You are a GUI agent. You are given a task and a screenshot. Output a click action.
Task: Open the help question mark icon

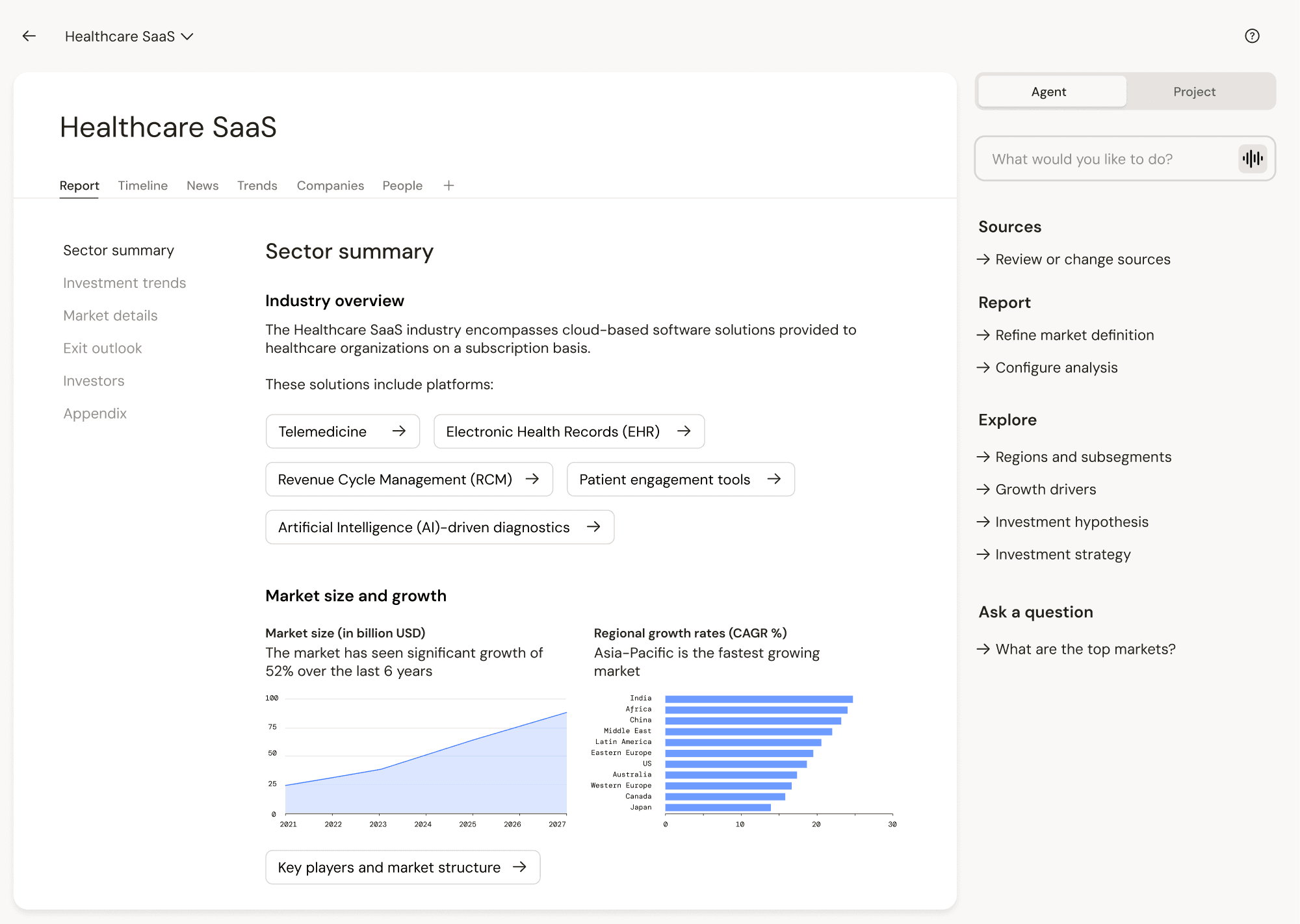pyautogui.click(x=1252, y=36)
